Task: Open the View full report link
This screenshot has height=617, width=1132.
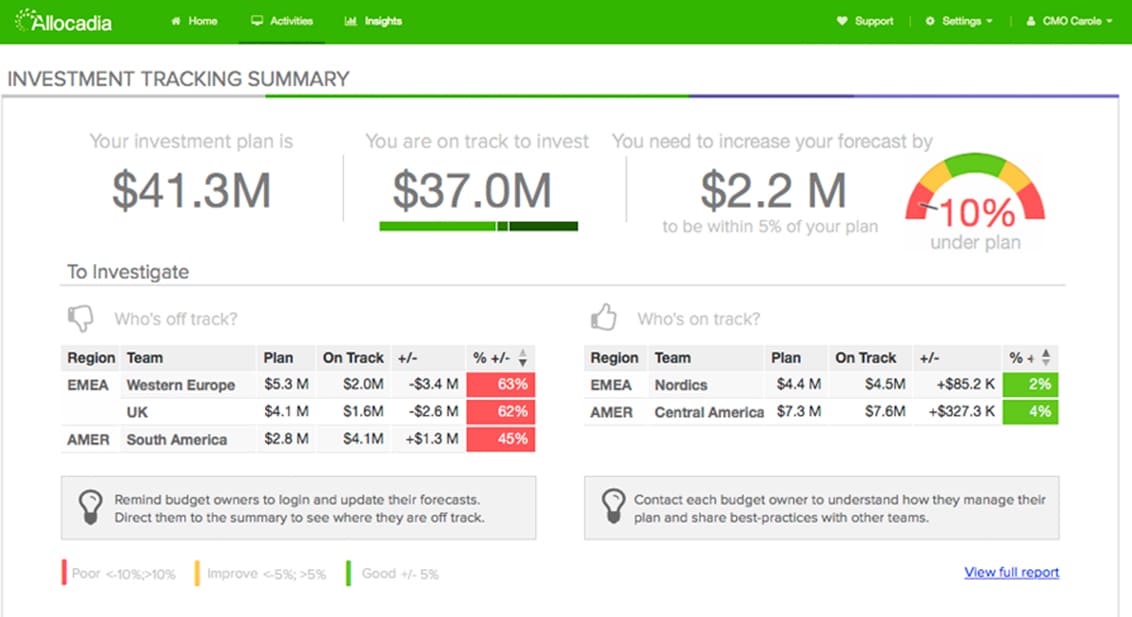Action: (1011, 573)
